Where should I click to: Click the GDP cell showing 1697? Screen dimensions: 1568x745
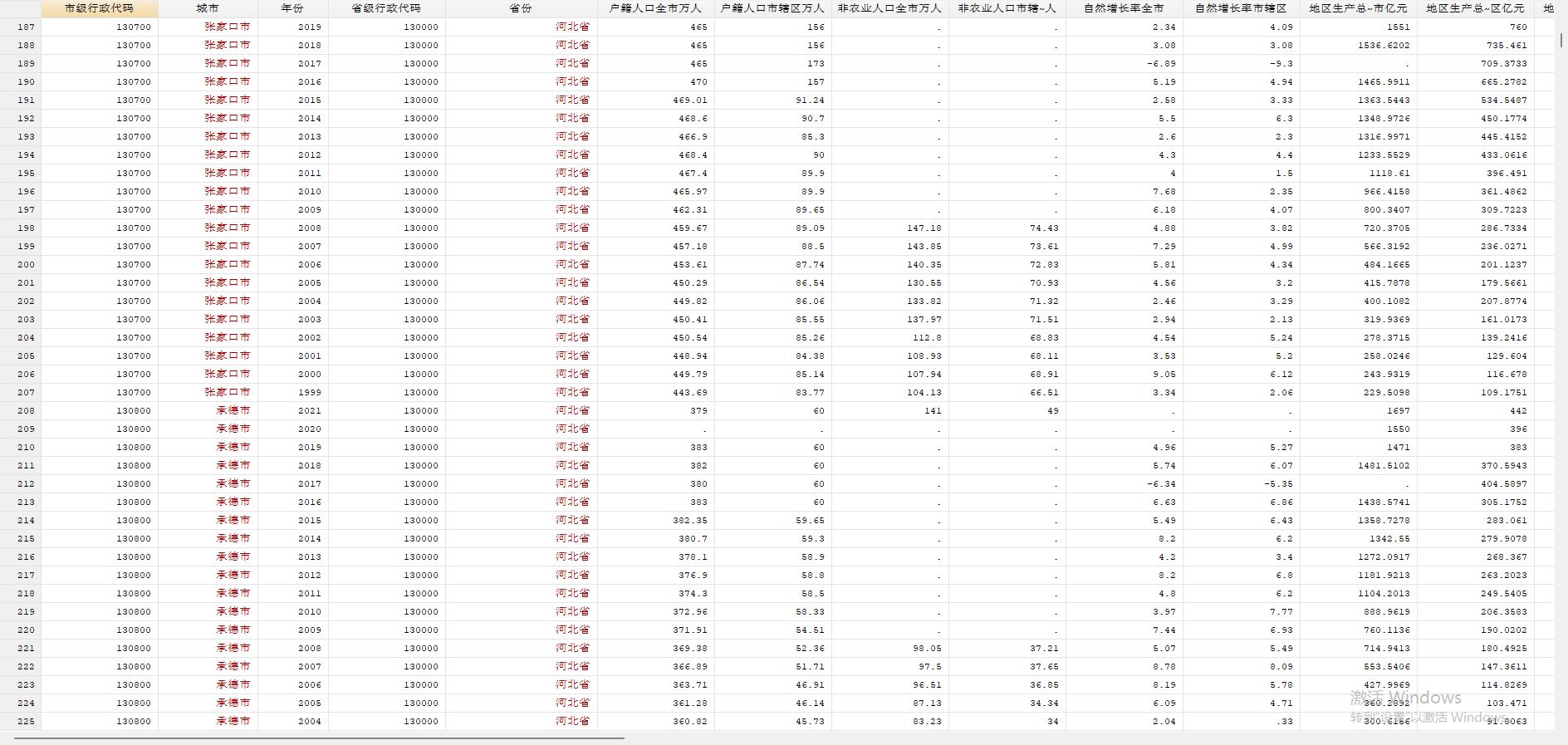[1358, 411]
